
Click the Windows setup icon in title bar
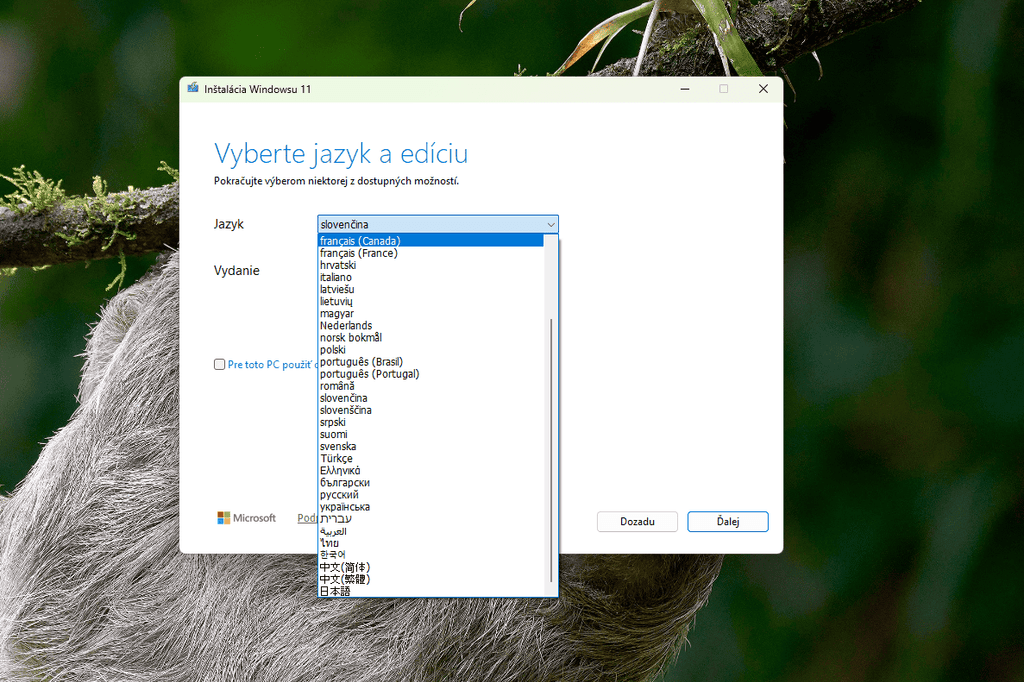[193, 88]
